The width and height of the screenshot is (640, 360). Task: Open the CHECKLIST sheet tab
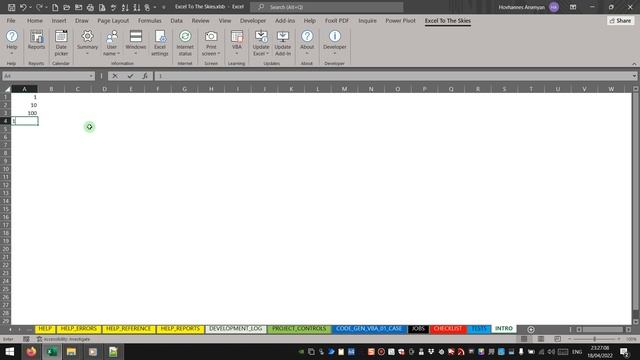(448, 329)
